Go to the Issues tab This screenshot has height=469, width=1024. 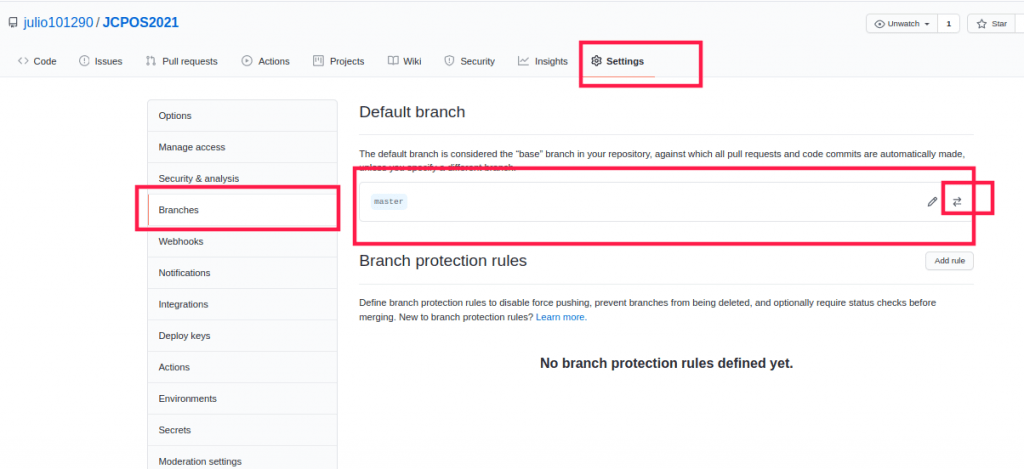[x=100, y=61]
